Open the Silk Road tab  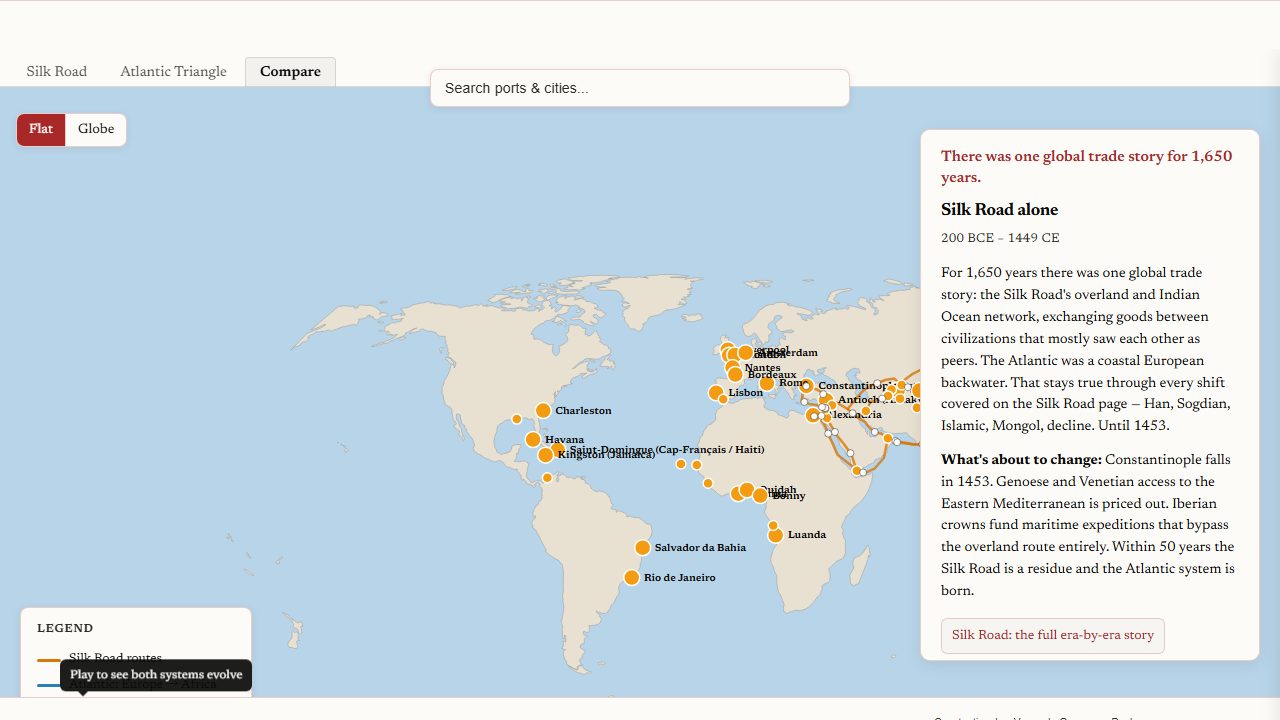(57, 72)
